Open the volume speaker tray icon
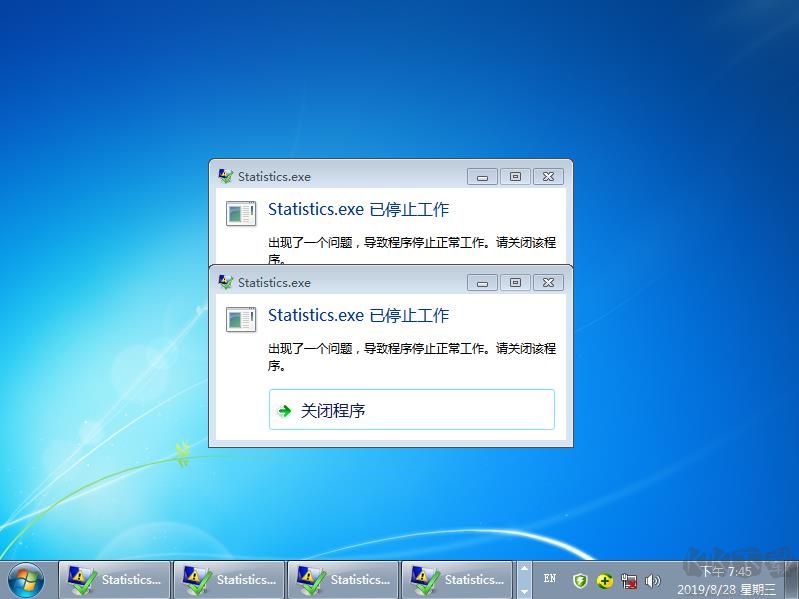 (652, 581)
